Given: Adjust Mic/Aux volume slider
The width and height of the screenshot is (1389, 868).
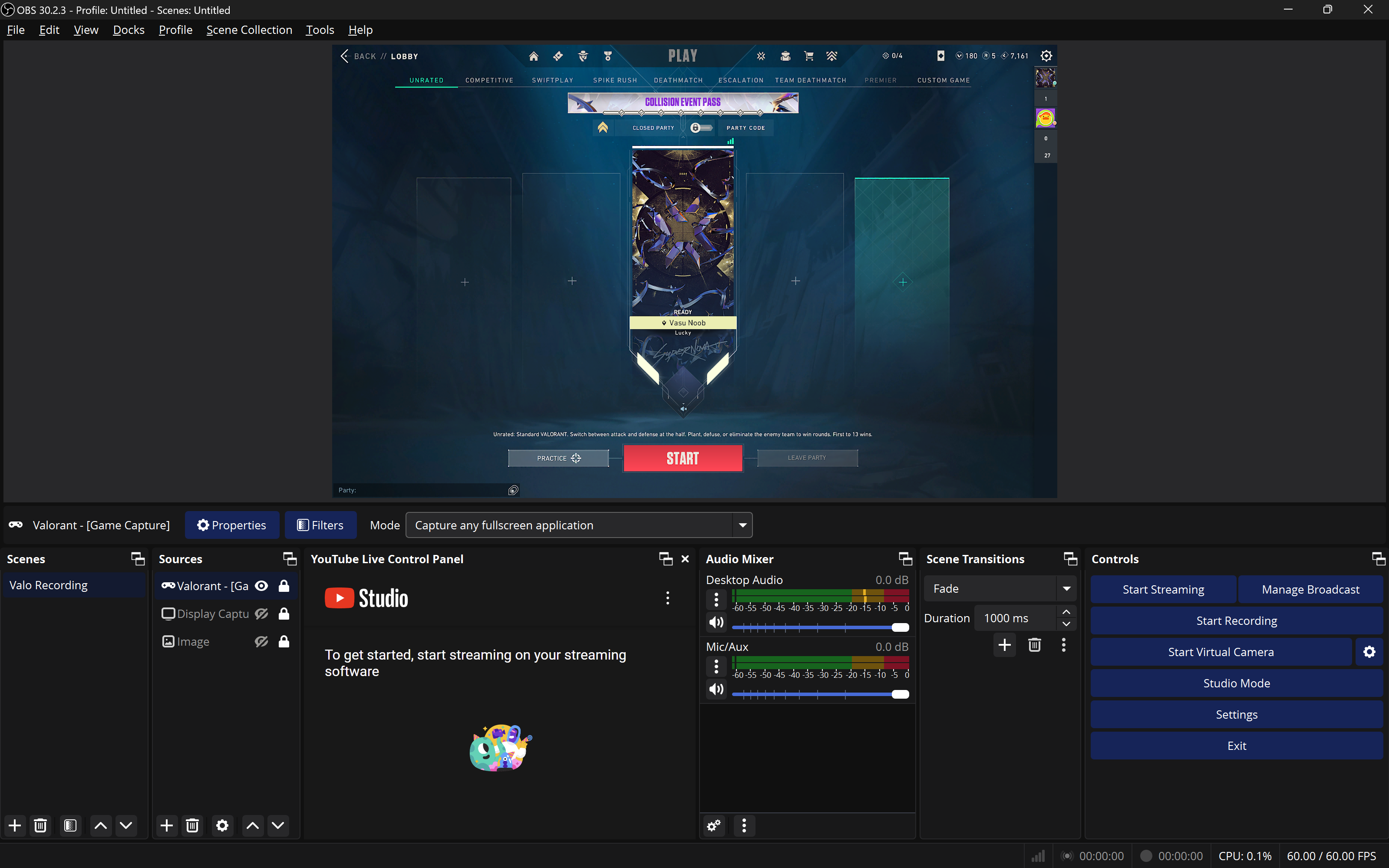Looking at the screenshot, I should click(820, 695).
